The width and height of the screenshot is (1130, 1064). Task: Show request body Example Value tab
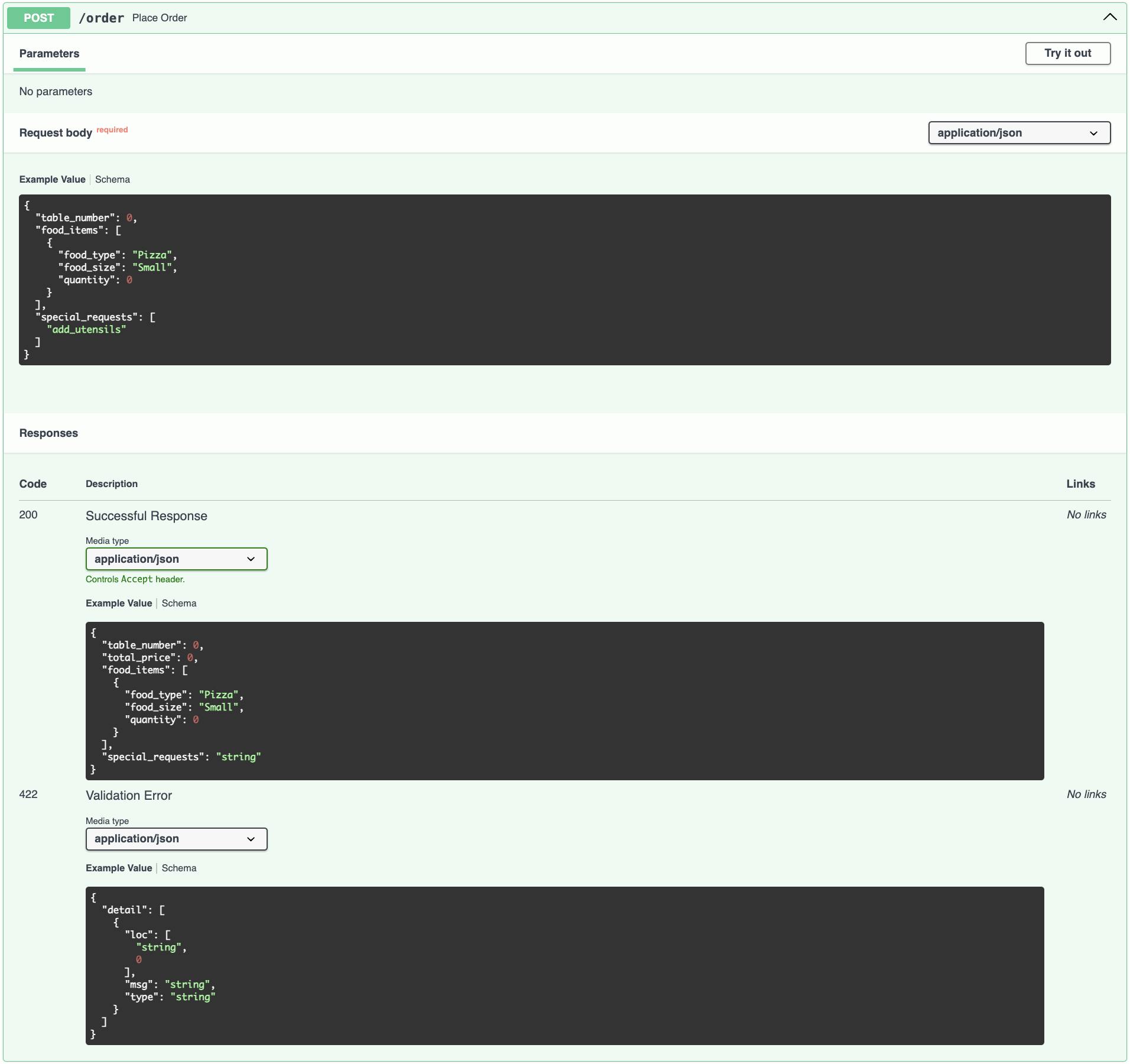[x=52, y=180]
